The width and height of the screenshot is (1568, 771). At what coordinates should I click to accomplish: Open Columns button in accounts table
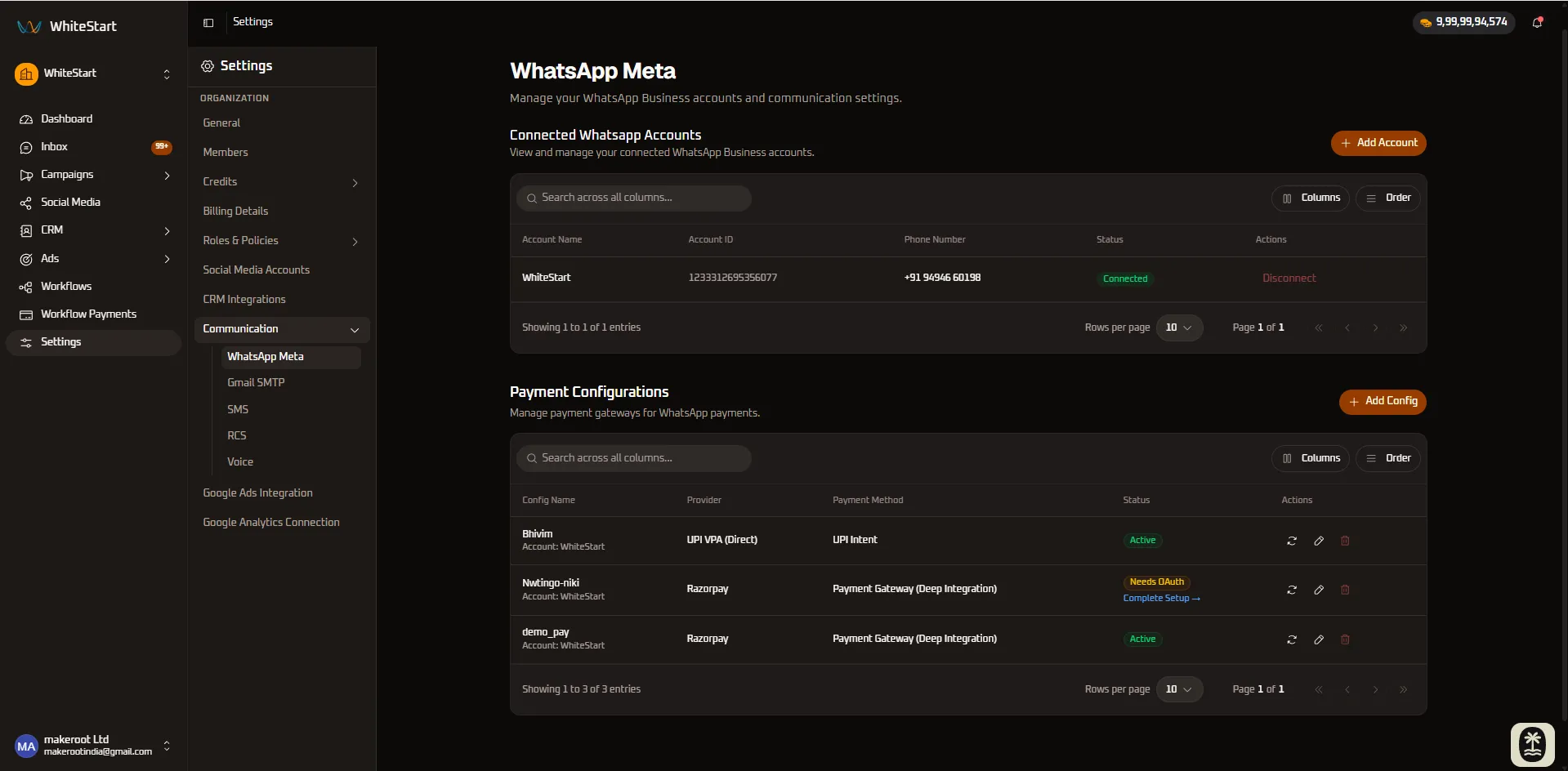pyautogui.click(x=1311, y=198)
